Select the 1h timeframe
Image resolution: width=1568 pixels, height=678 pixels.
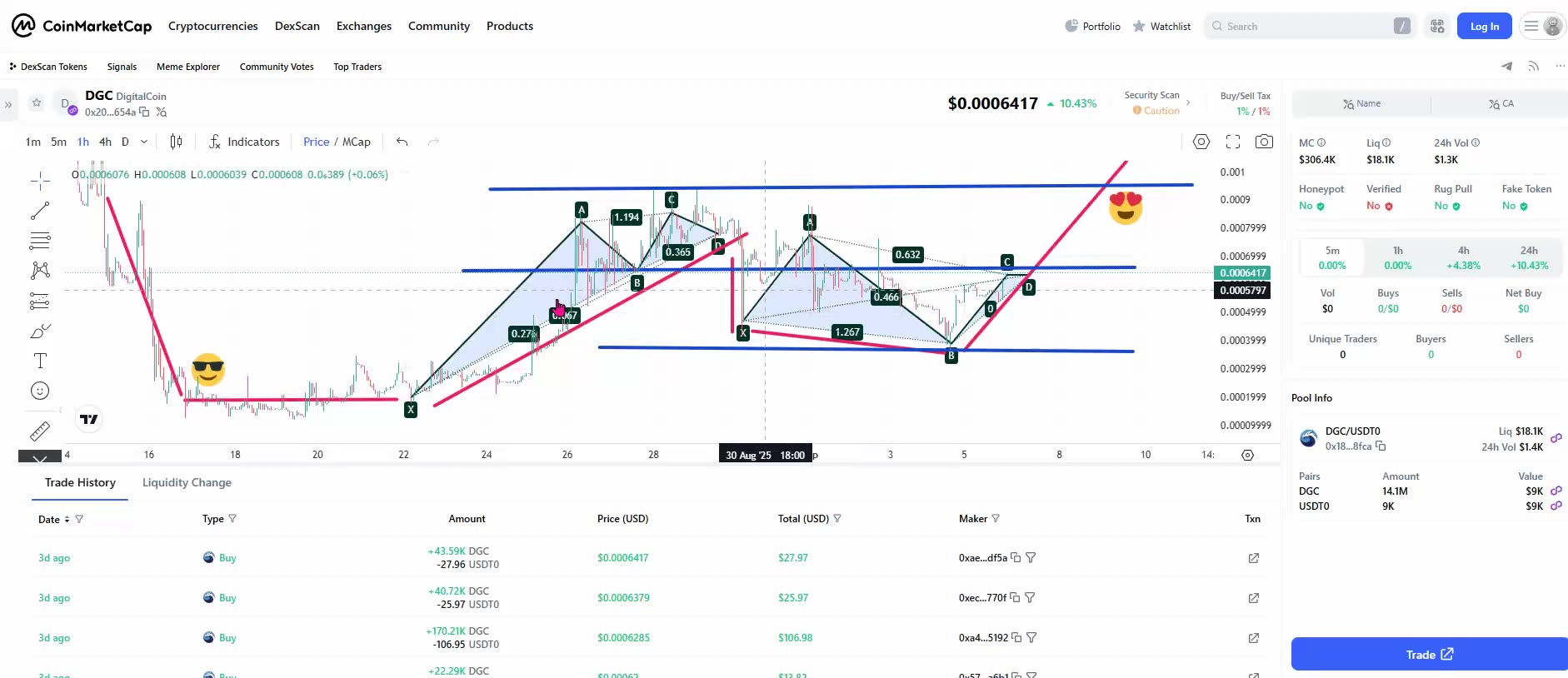pyautogui.click(x=83, y=142)
